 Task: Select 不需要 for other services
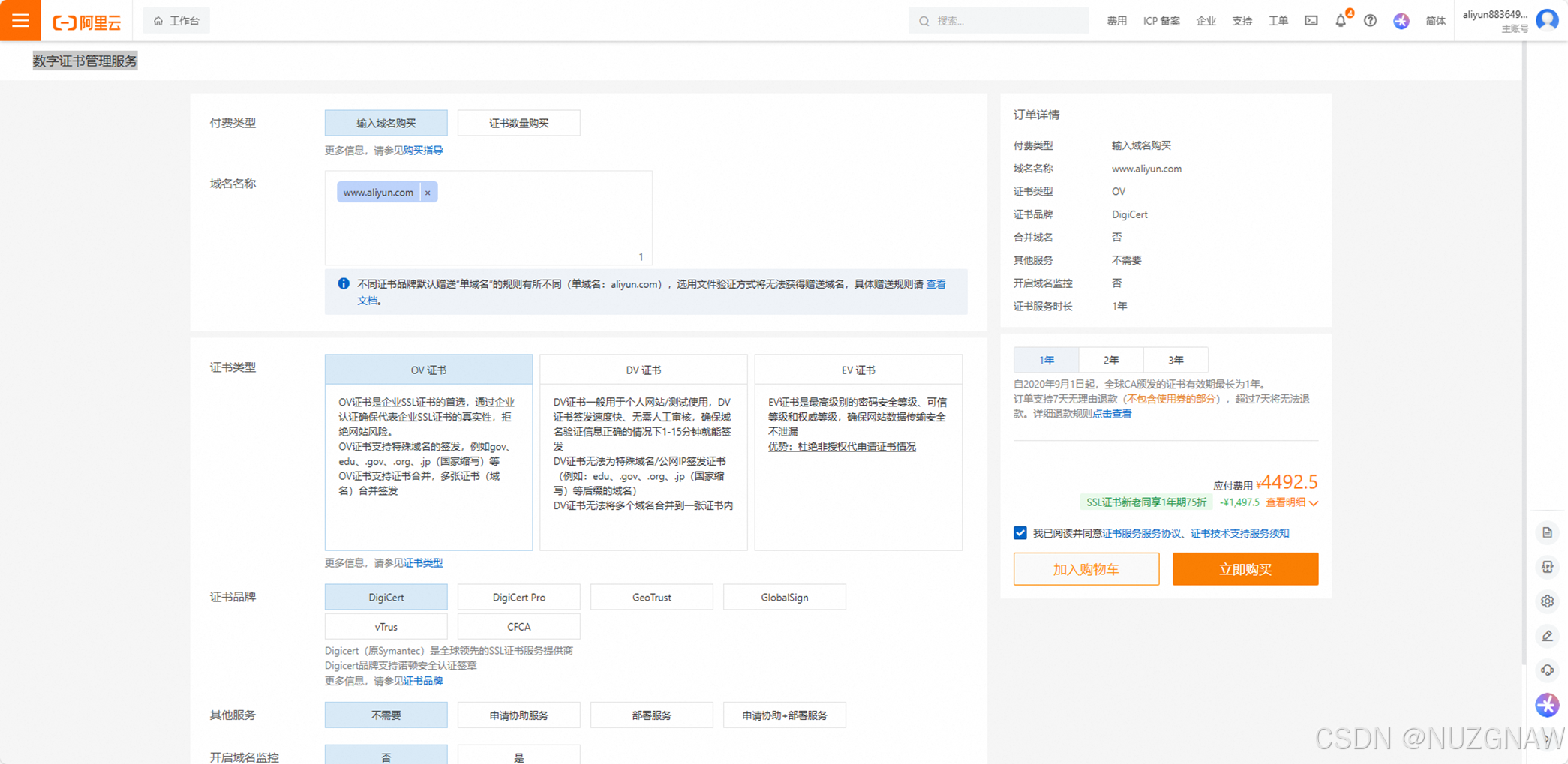(x=386, y=715)
